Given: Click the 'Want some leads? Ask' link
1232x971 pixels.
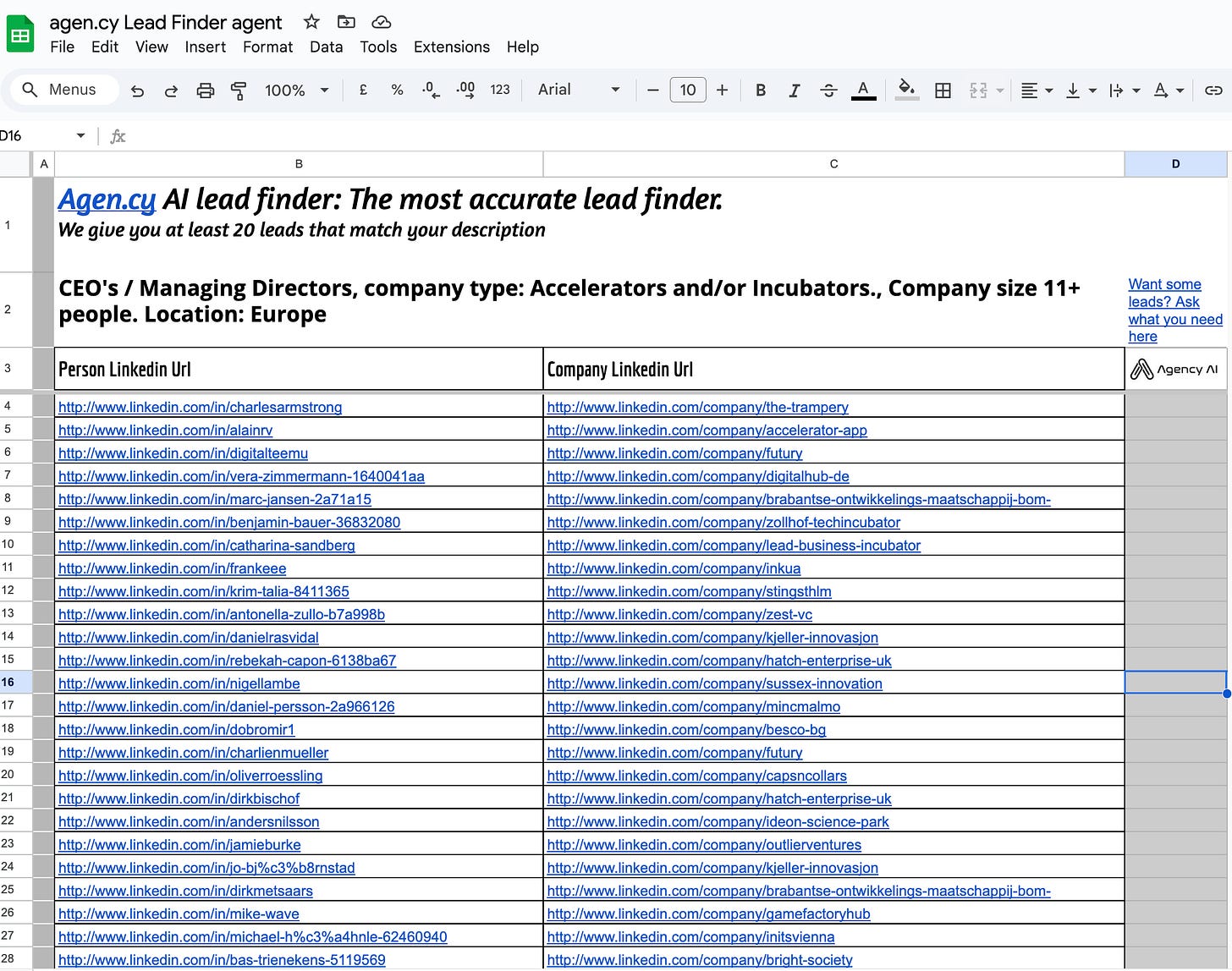Looking at the screenshot, I should [x=1175, y=310].
